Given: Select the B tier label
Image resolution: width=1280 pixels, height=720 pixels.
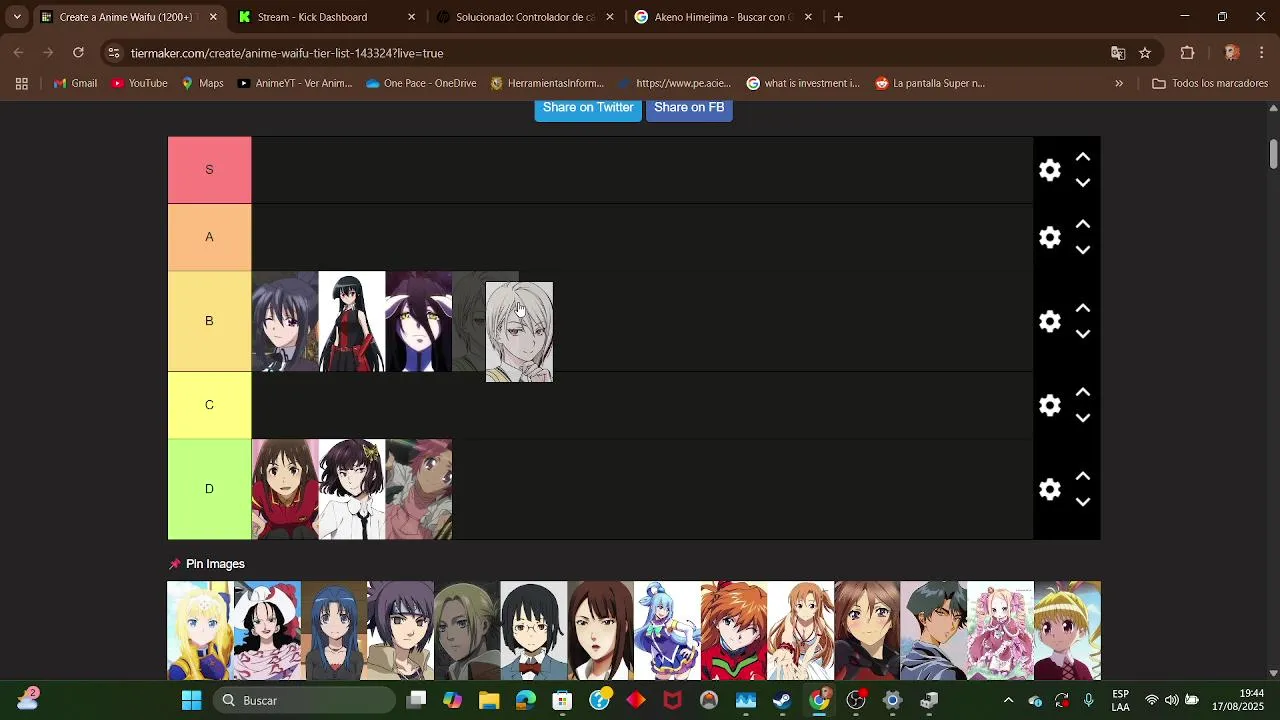Looking at the screenshot, I should tap(209, 321).
